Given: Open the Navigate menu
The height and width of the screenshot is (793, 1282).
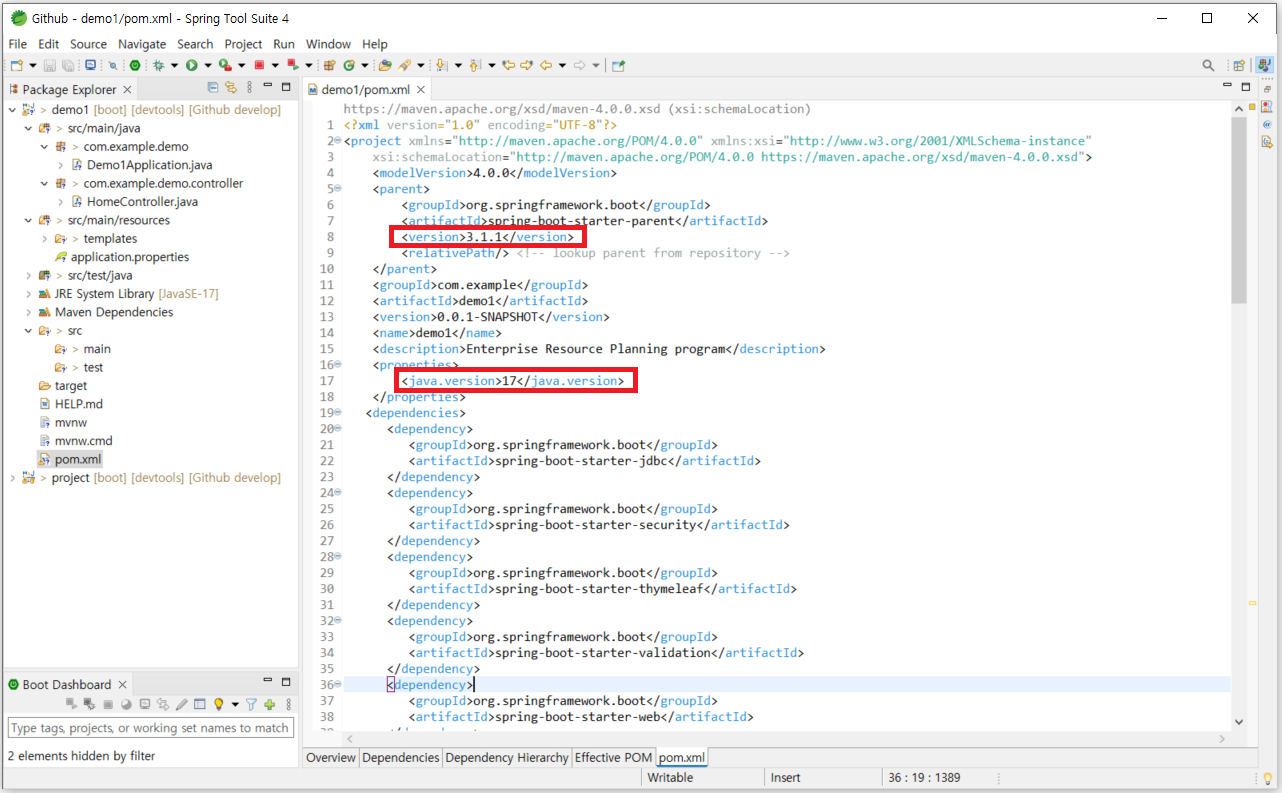Looking at the screenshot, I should click(142, 44).
